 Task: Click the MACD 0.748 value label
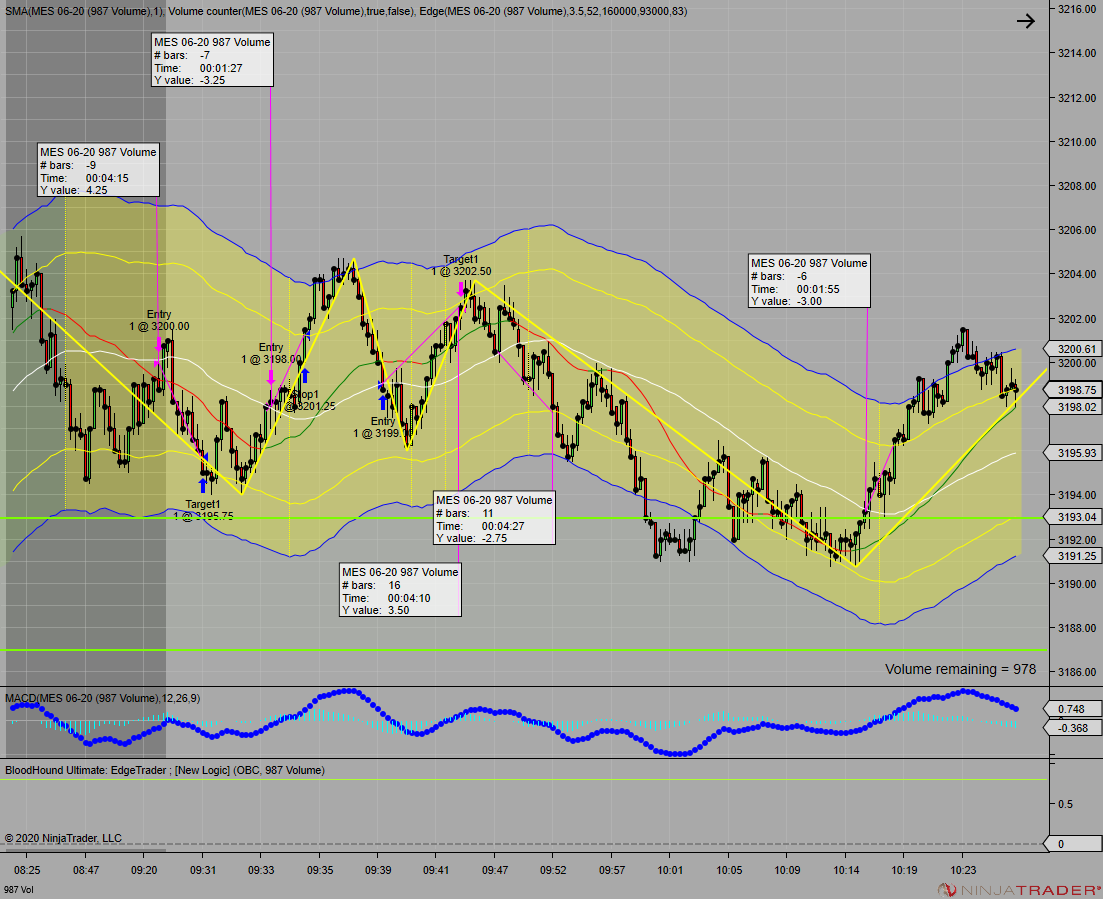click(1072, 709)
